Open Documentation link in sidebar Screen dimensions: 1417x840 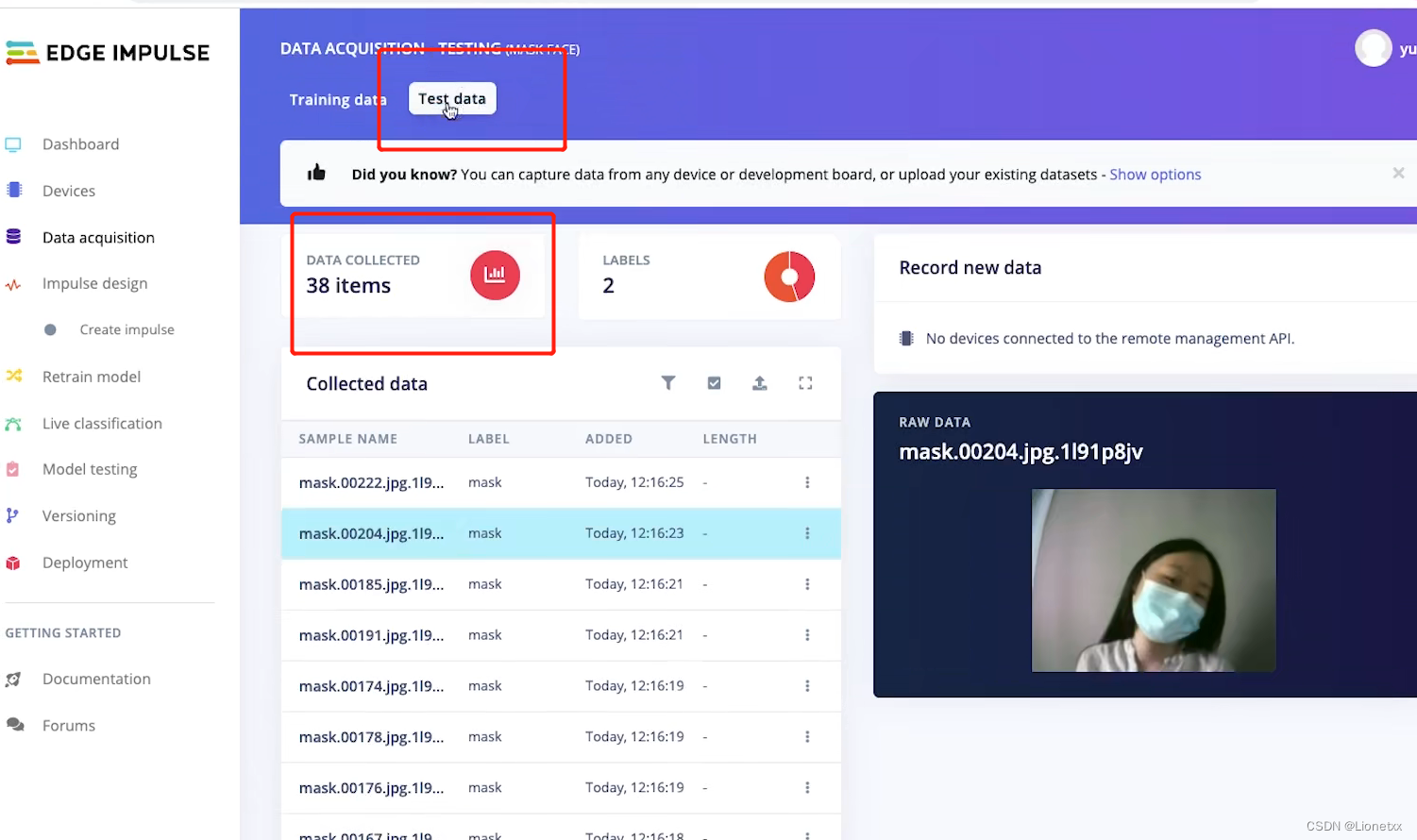coord(96,679)
